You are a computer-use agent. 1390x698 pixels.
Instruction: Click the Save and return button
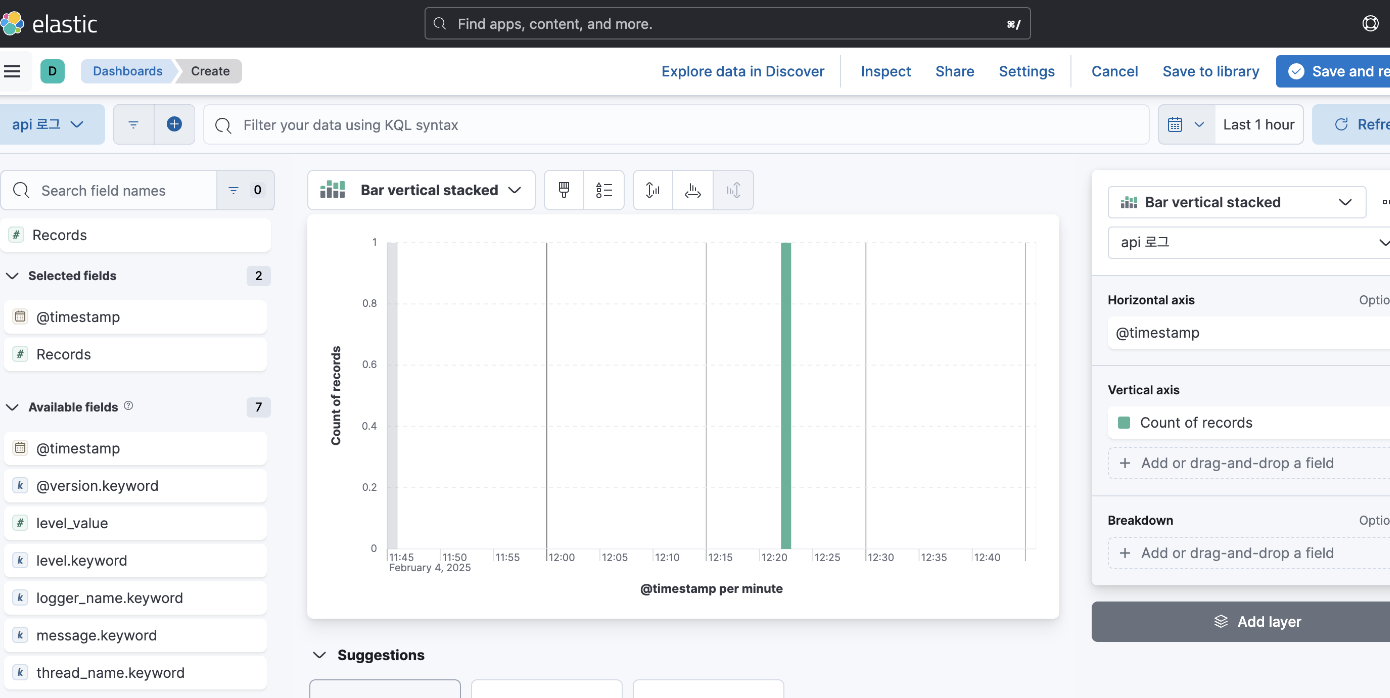click(x=1334, y=71)
